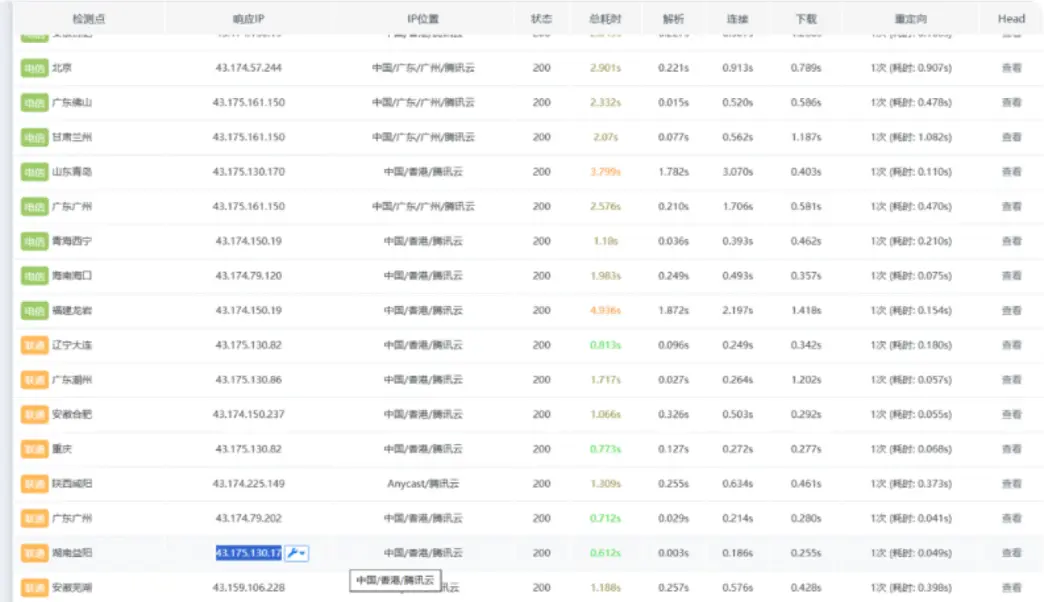The image size is (1044, 602).
Task: Open 查看 link for 安徽芜湖
Action: coord(1010,587)
